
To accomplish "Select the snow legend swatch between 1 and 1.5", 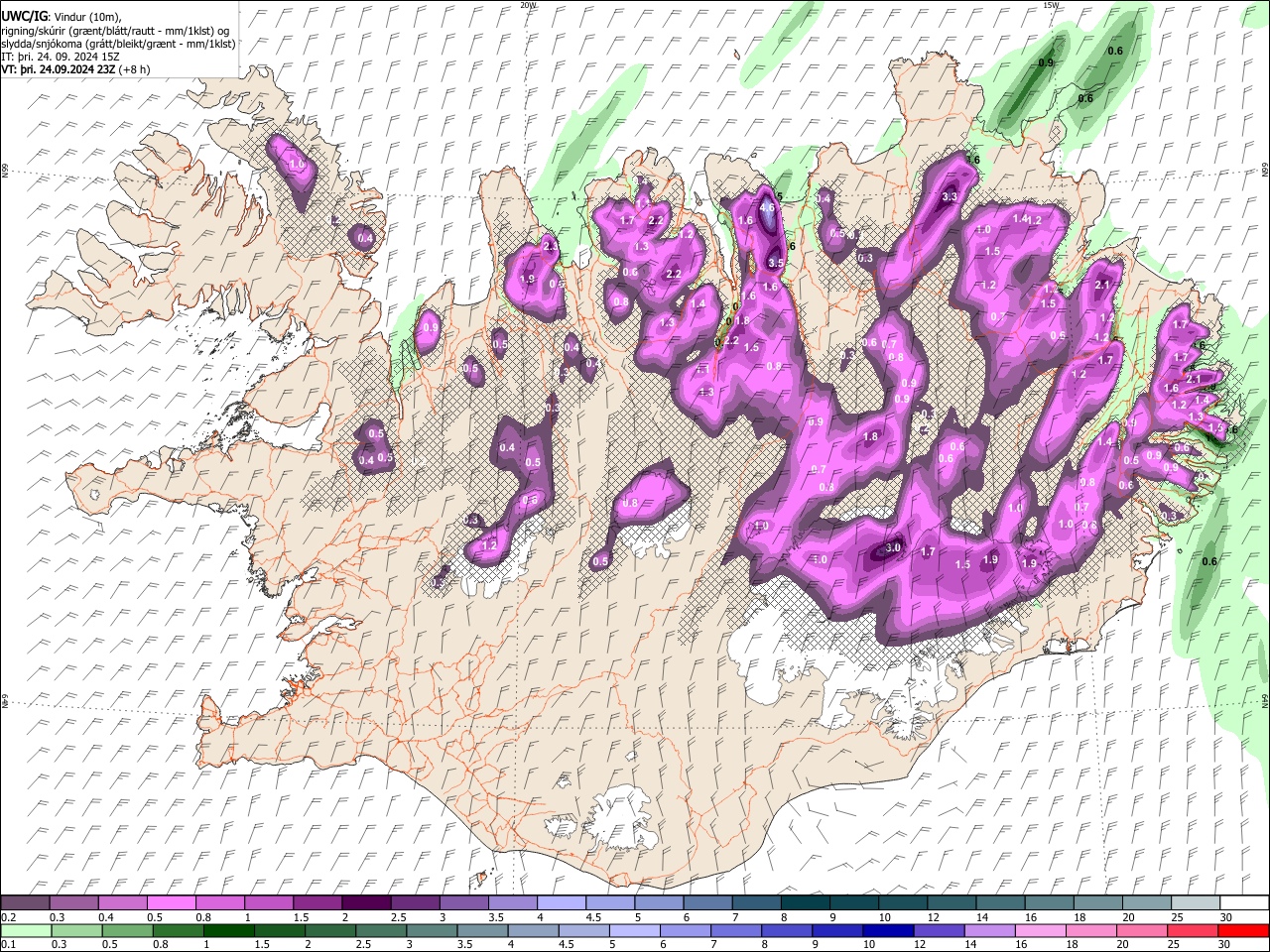I will click(269, 902).
